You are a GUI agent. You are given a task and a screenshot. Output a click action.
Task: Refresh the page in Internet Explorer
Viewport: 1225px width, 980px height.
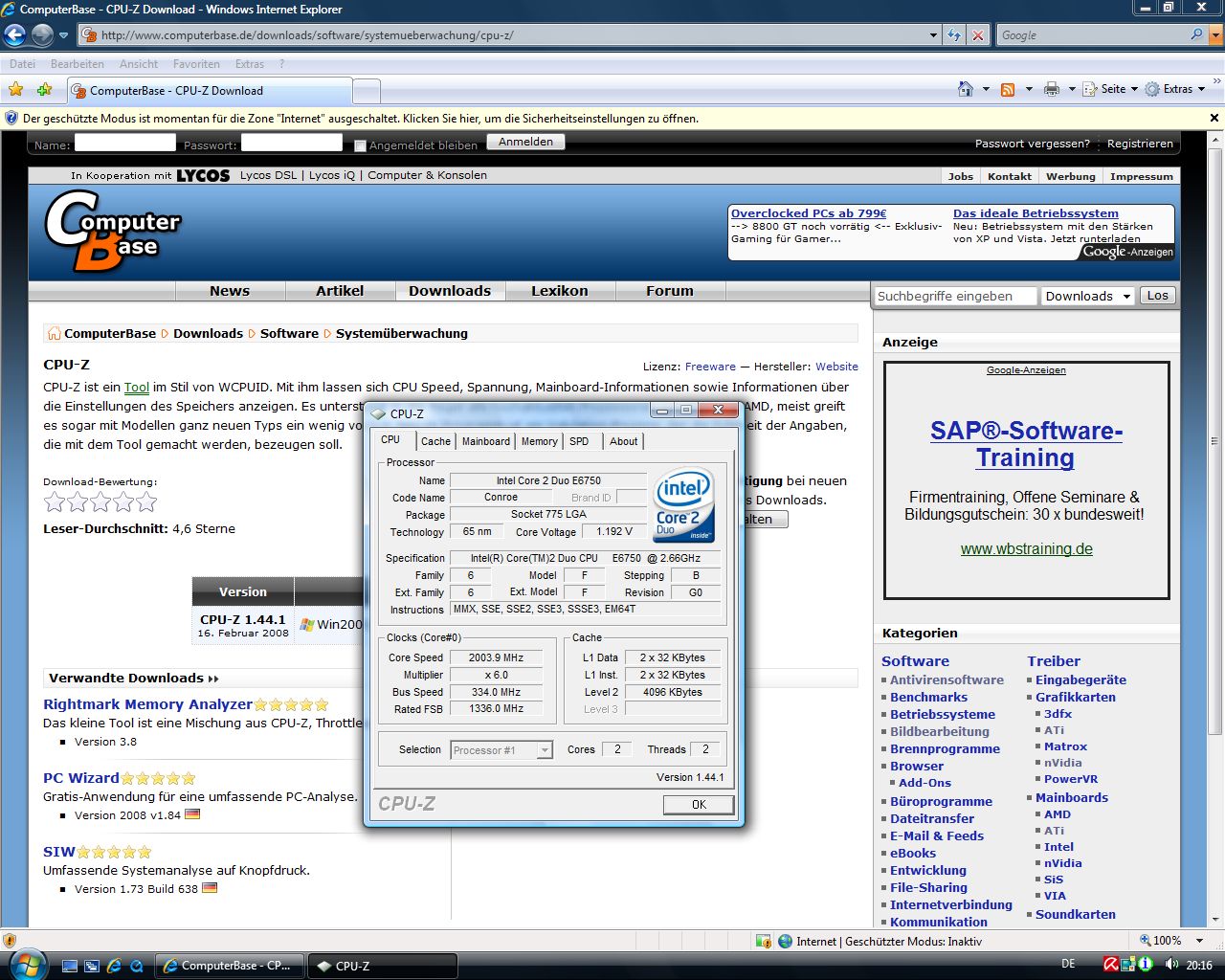coord(954,35)
